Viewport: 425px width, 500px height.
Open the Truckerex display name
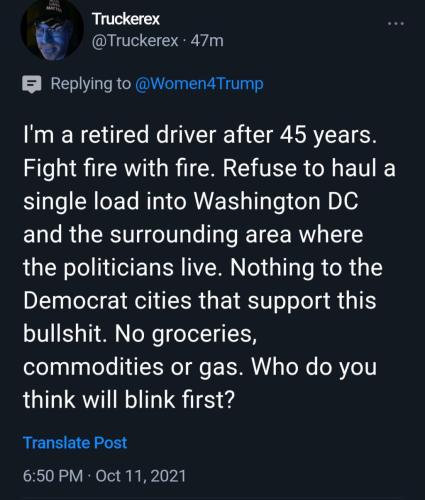pyautogui.click(x=126, y=19)
